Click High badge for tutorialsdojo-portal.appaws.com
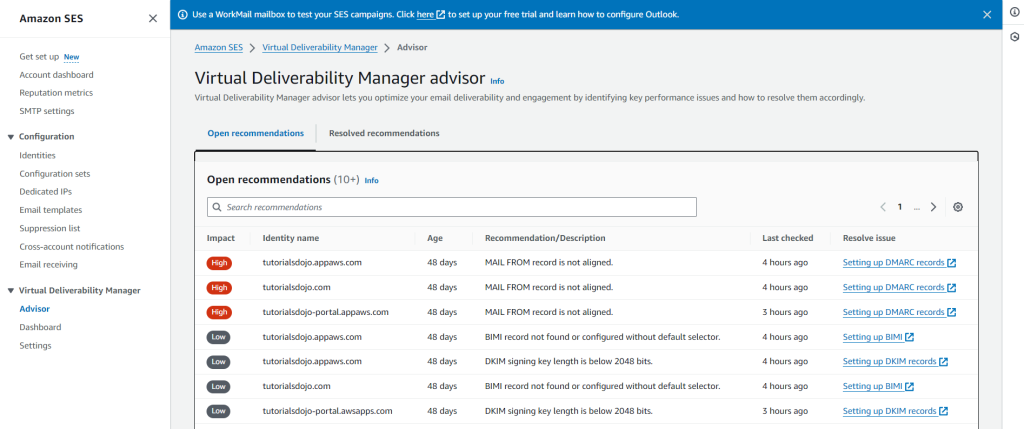Viewport: 1024px width, 429px height. (219, 312)
